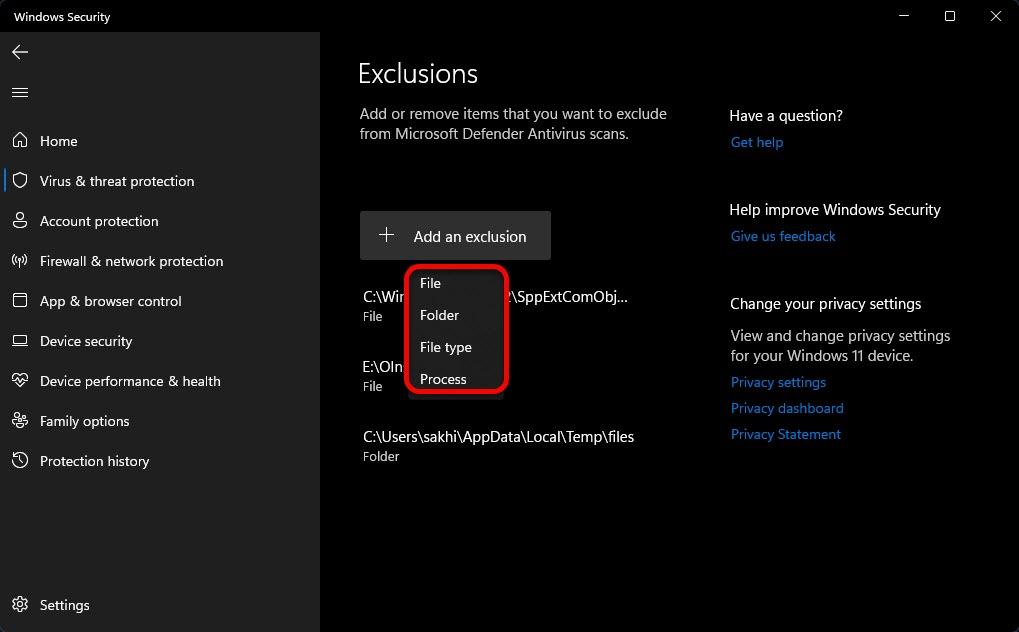Click the Home house icon
This screenshot has width=1019, height=632.
(20, 140)
